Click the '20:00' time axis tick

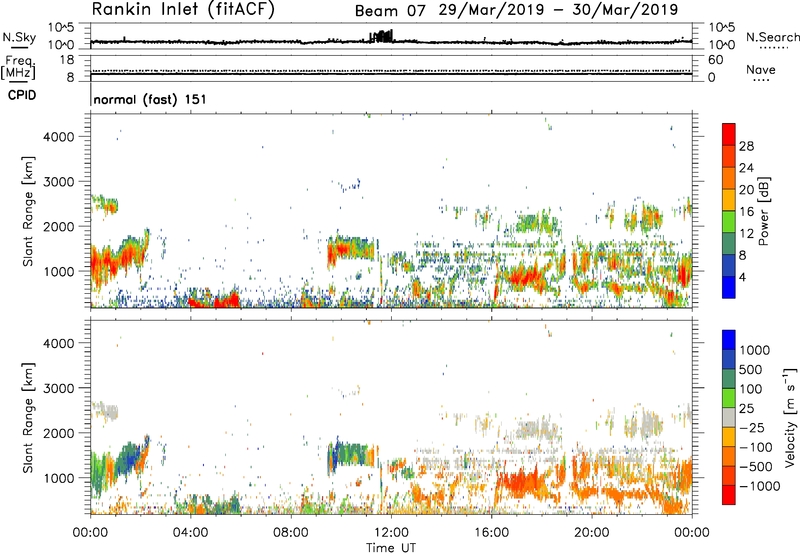coord(592,533)
